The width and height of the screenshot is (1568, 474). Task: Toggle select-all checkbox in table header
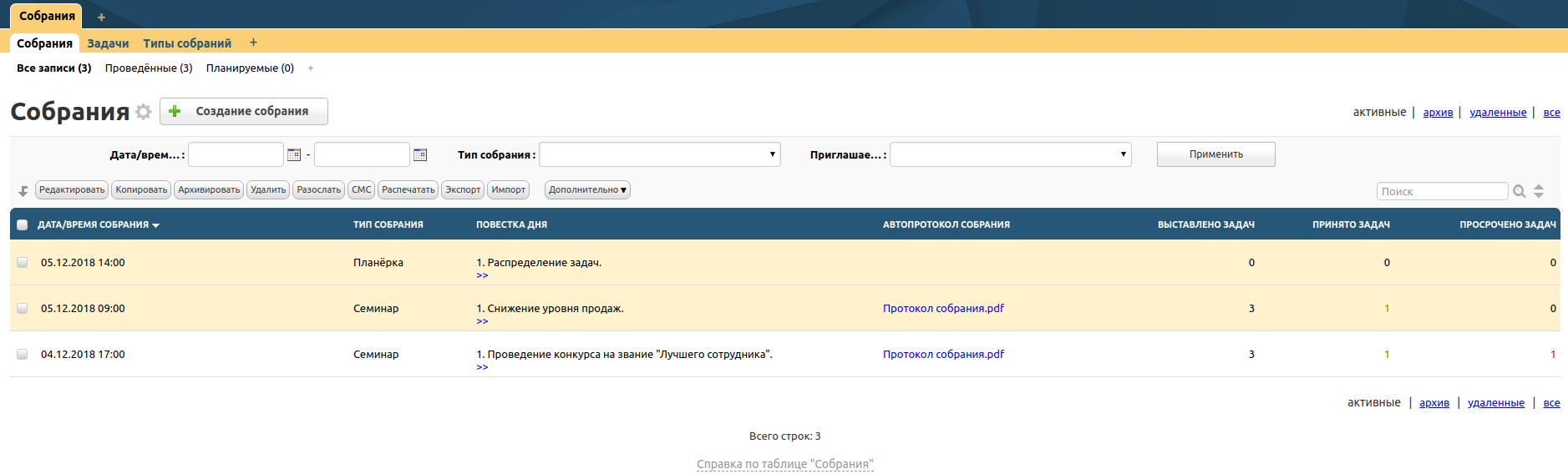point(23,224)
